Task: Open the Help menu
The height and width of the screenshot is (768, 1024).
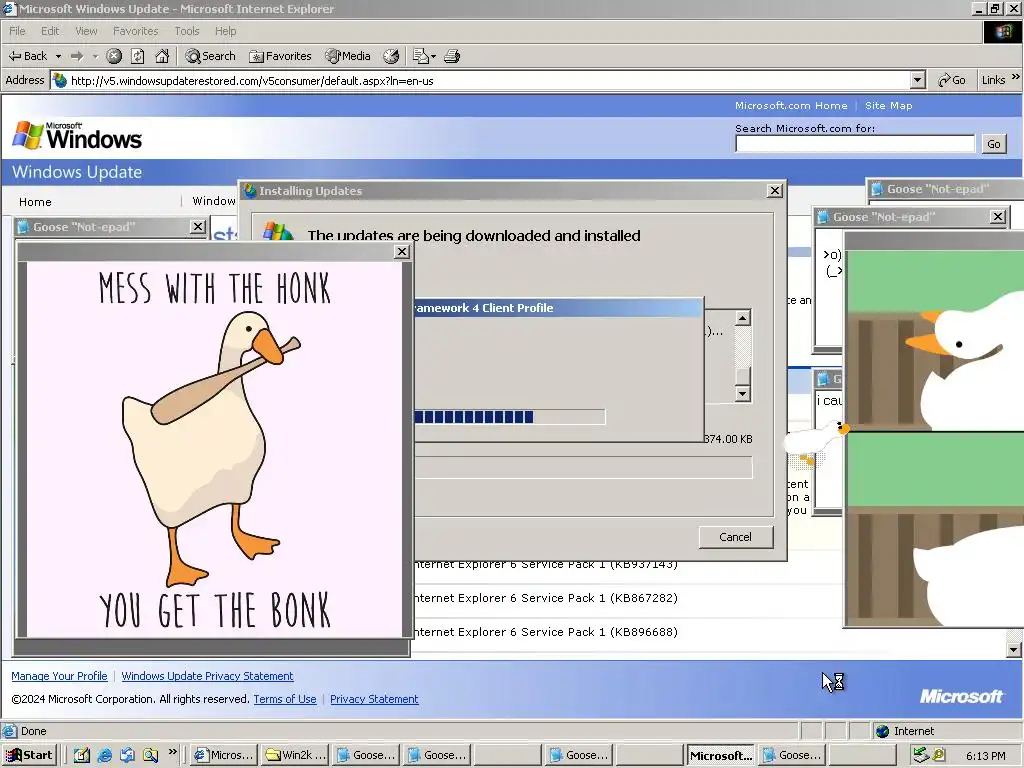Action: coord(225,31)
